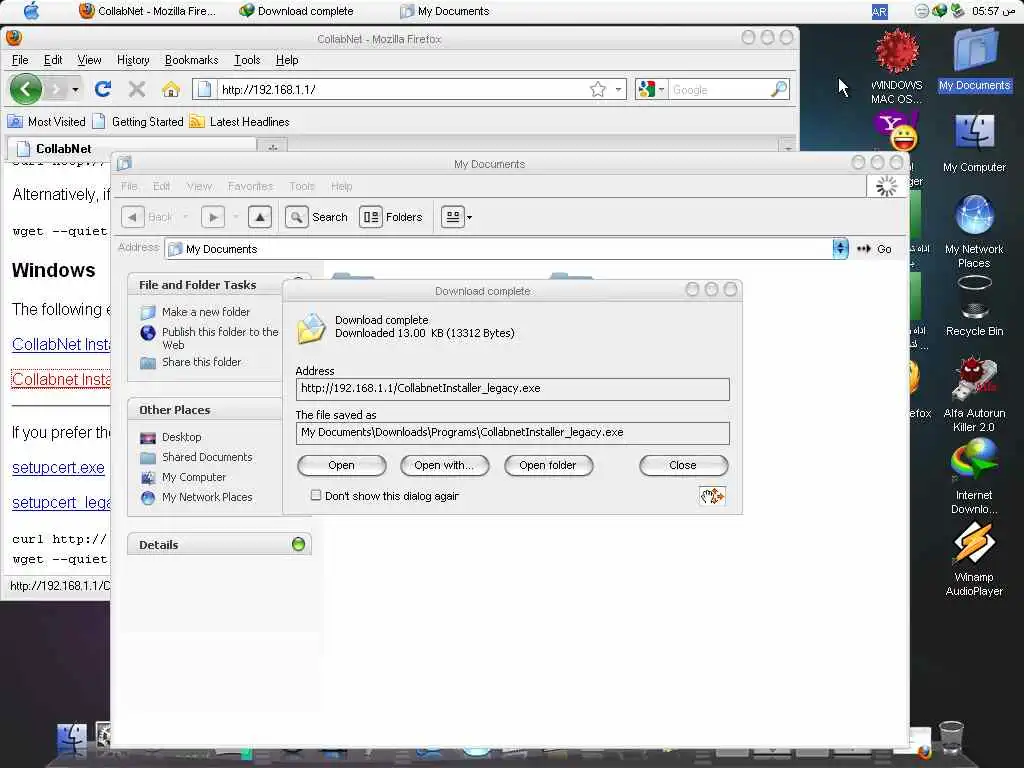Image resolution: width=1024 pixels, height=768 pixels.
Task: Click Open in the Download complete dialog
Action: click(342, 465)
